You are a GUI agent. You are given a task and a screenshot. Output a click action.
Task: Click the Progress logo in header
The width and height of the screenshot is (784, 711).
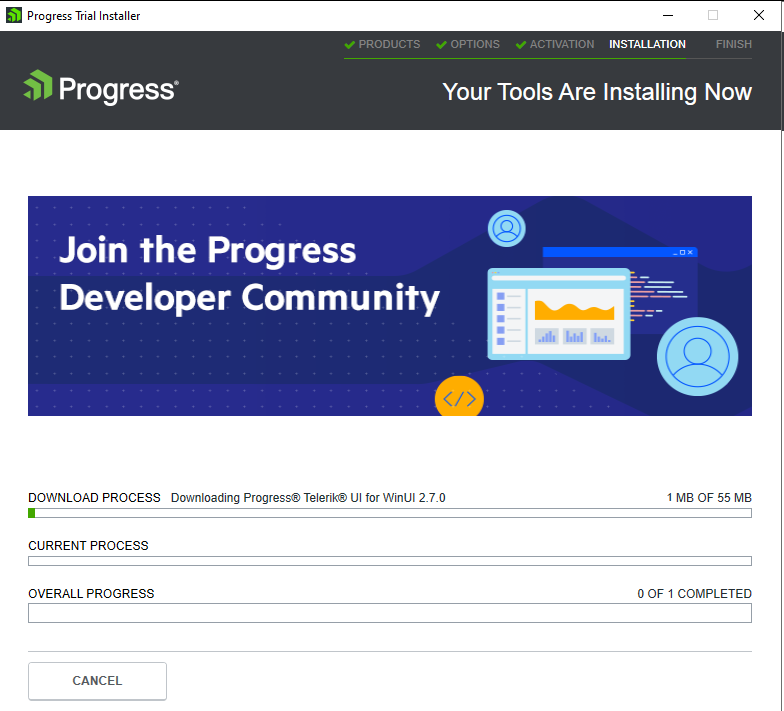coord(101,87)
